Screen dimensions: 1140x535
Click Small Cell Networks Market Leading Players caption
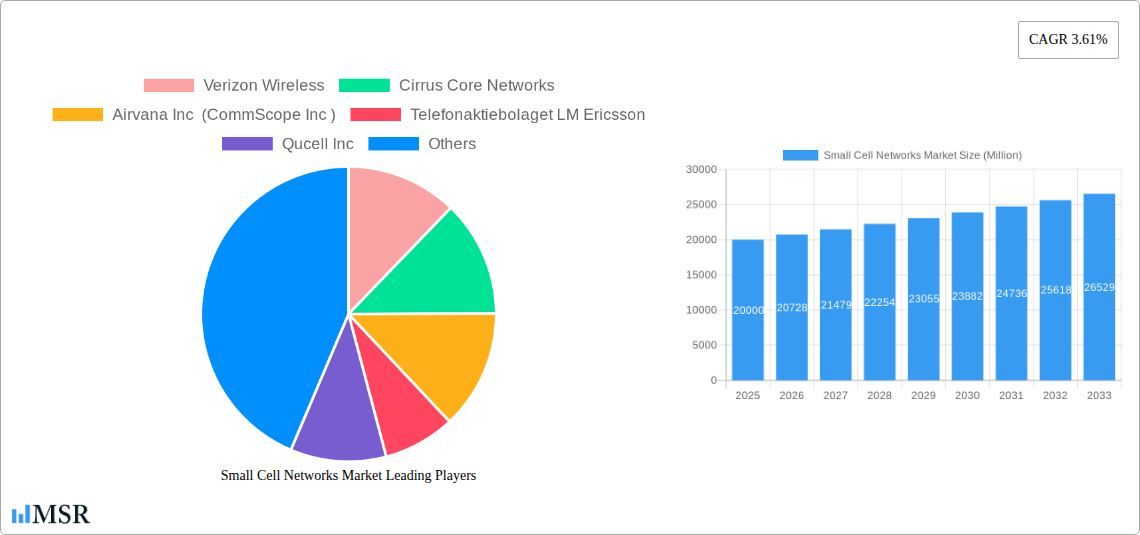coord(348,475)
